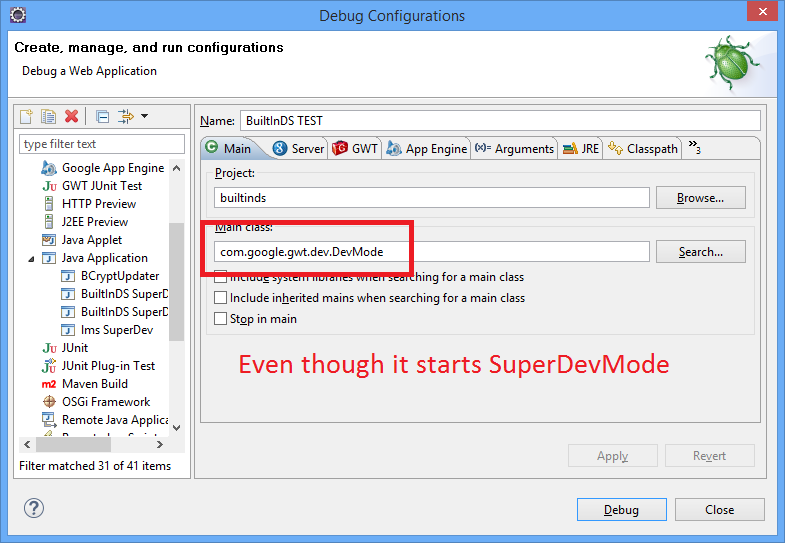Click the Debug button
Screen dimensions: 785x543
click(x=621, y=509)
